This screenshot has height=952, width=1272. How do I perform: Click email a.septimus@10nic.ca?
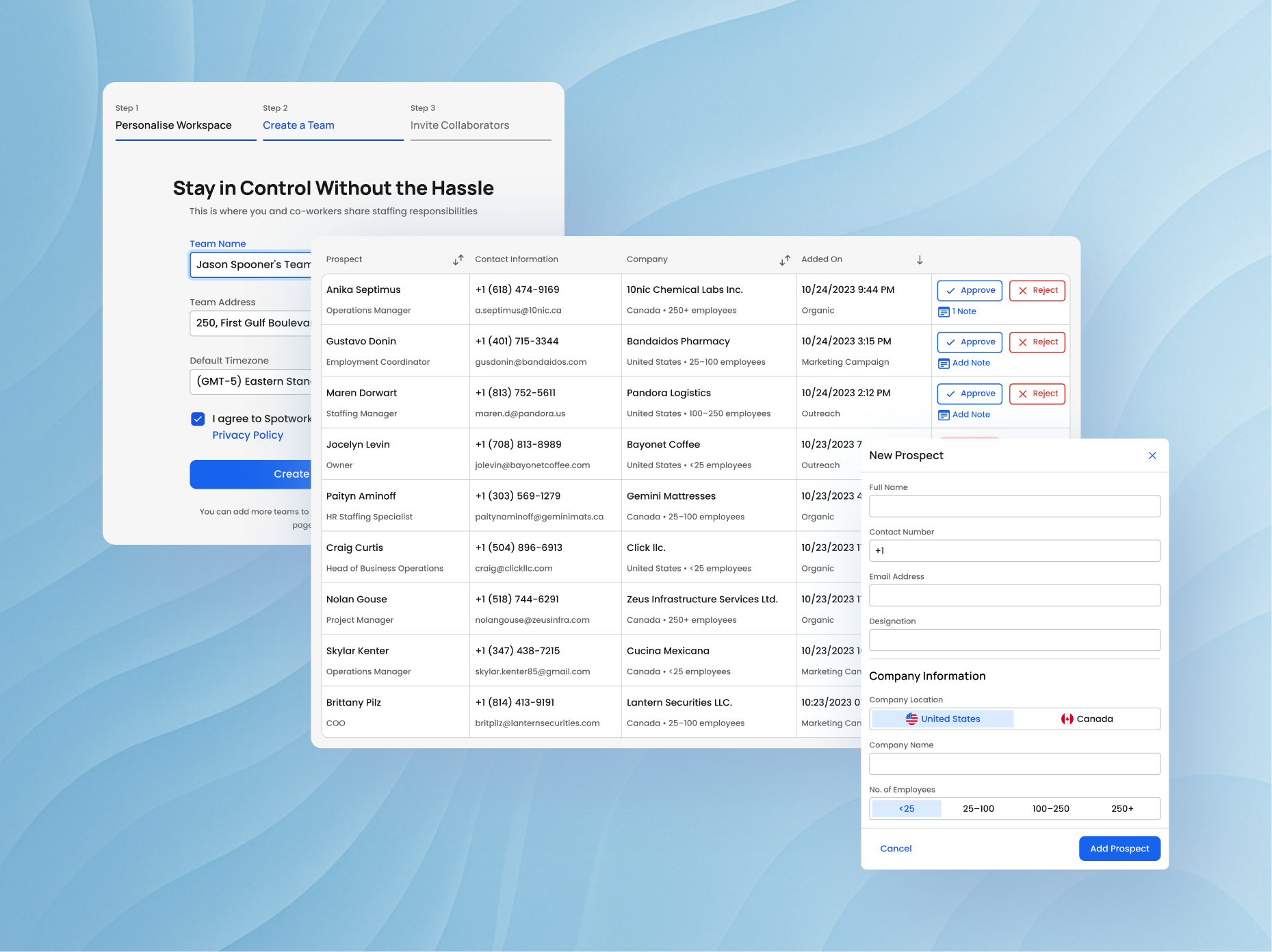[x=518, y=311]
